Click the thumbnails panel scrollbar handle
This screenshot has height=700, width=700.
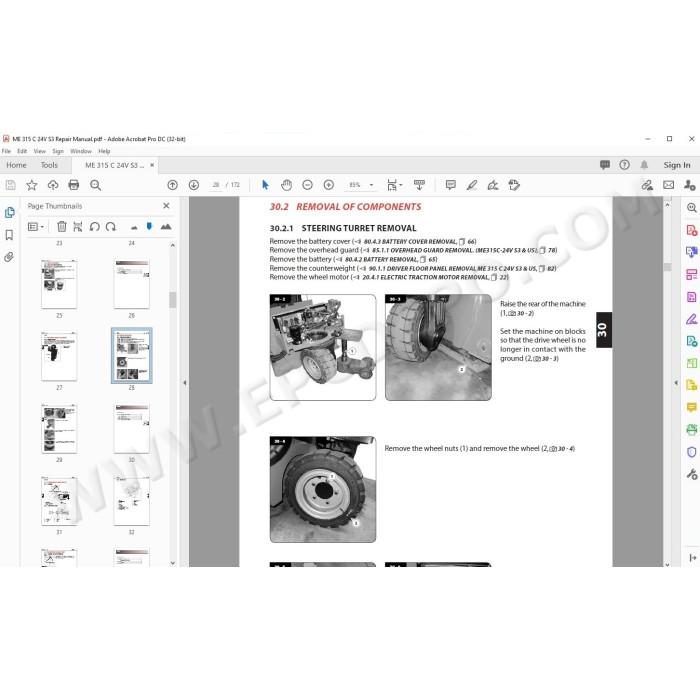173,300
